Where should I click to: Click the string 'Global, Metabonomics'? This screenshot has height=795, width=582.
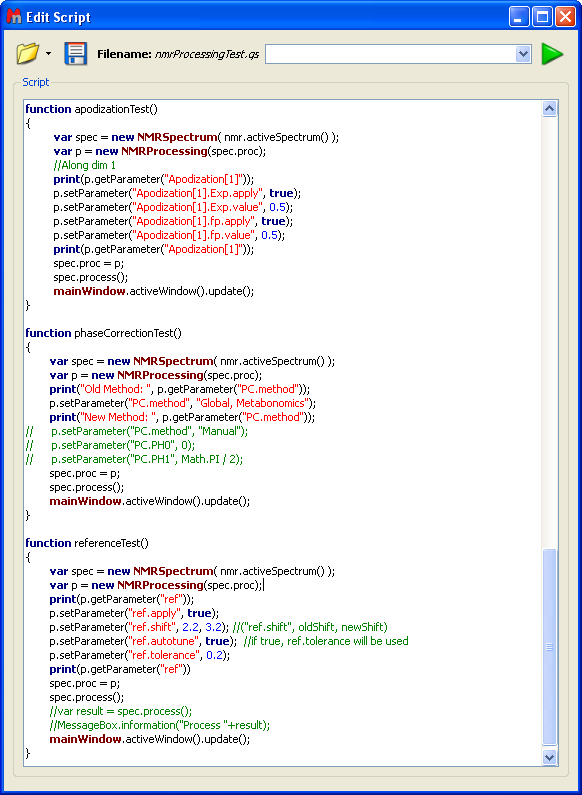click(253, 403)
